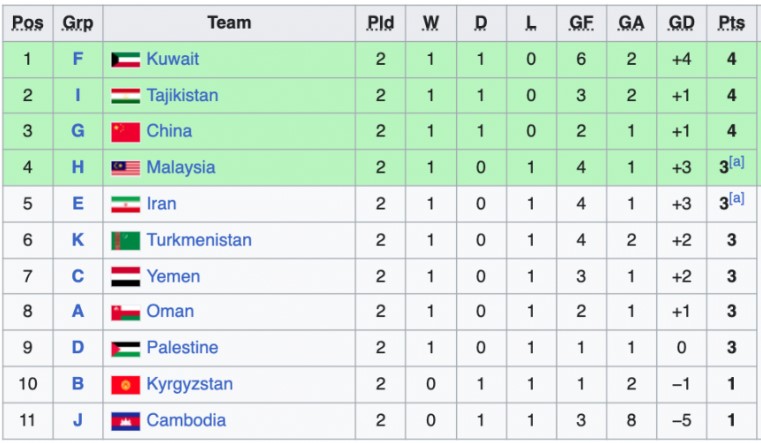The height and width of the screenshot is (443, 761).
Task: Open the Oman team link
Action: [x=170, y=312]
